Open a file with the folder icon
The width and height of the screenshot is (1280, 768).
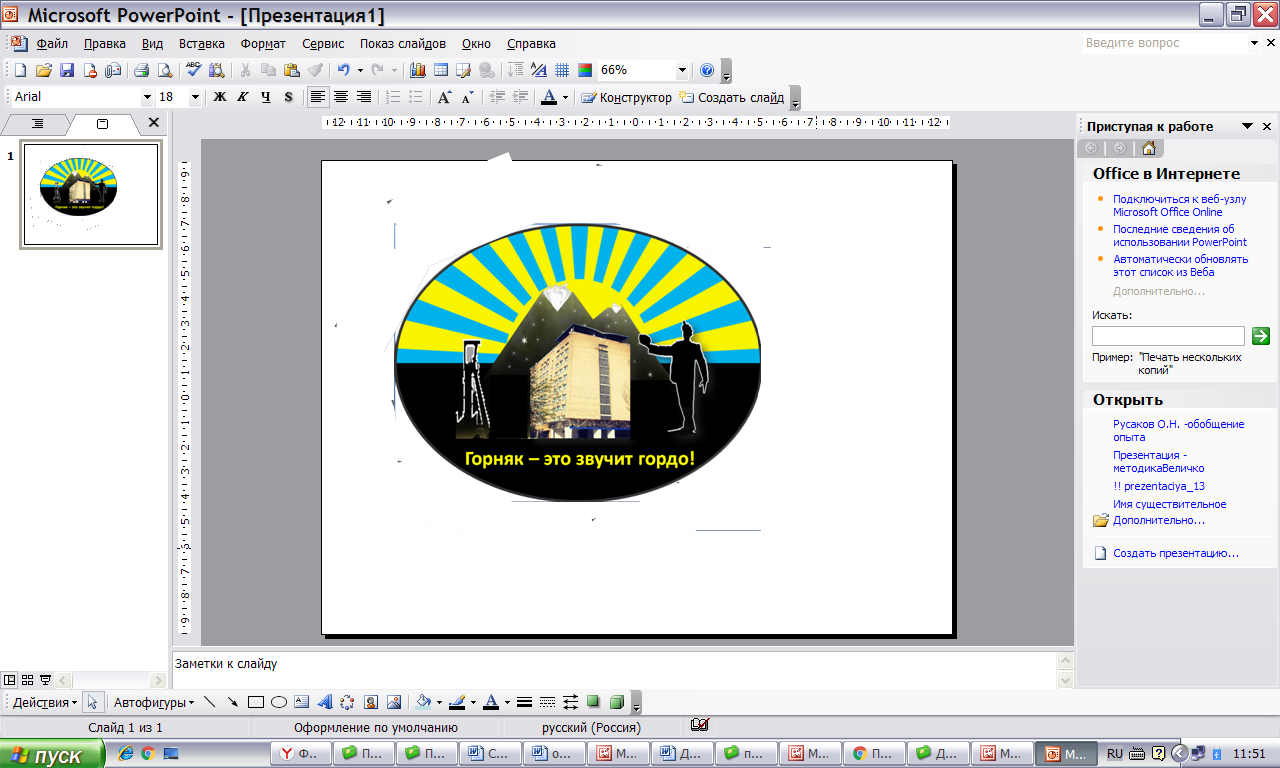(43, 70)
